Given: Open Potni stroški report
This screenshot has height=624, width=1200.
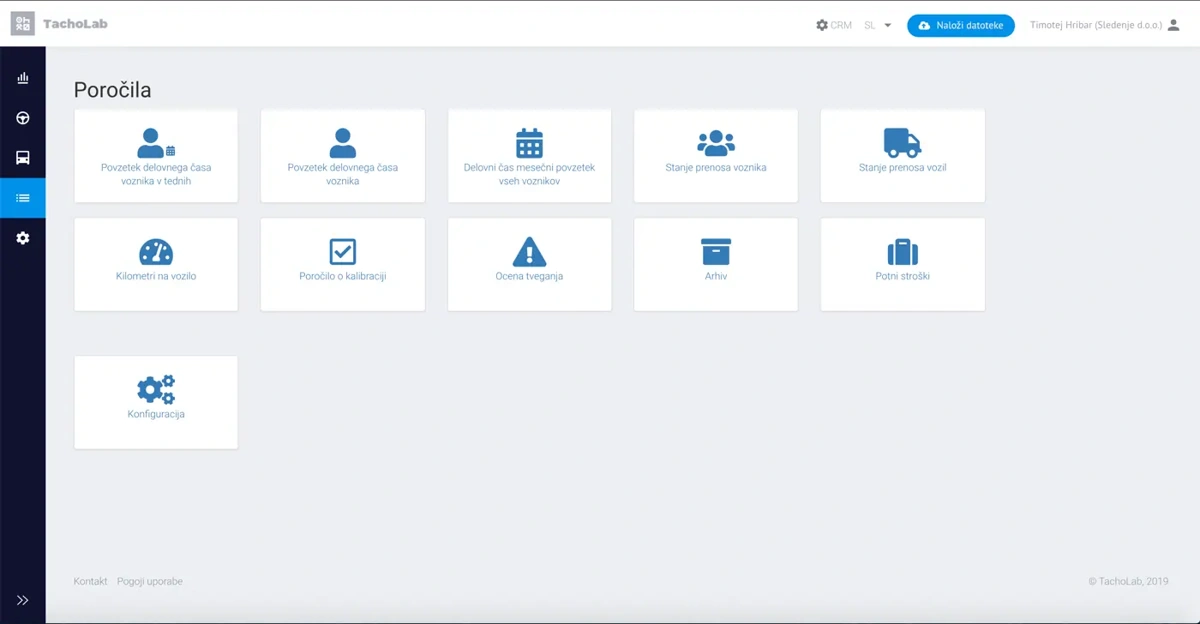Looking at the screenshot, I should click(902, 276).
